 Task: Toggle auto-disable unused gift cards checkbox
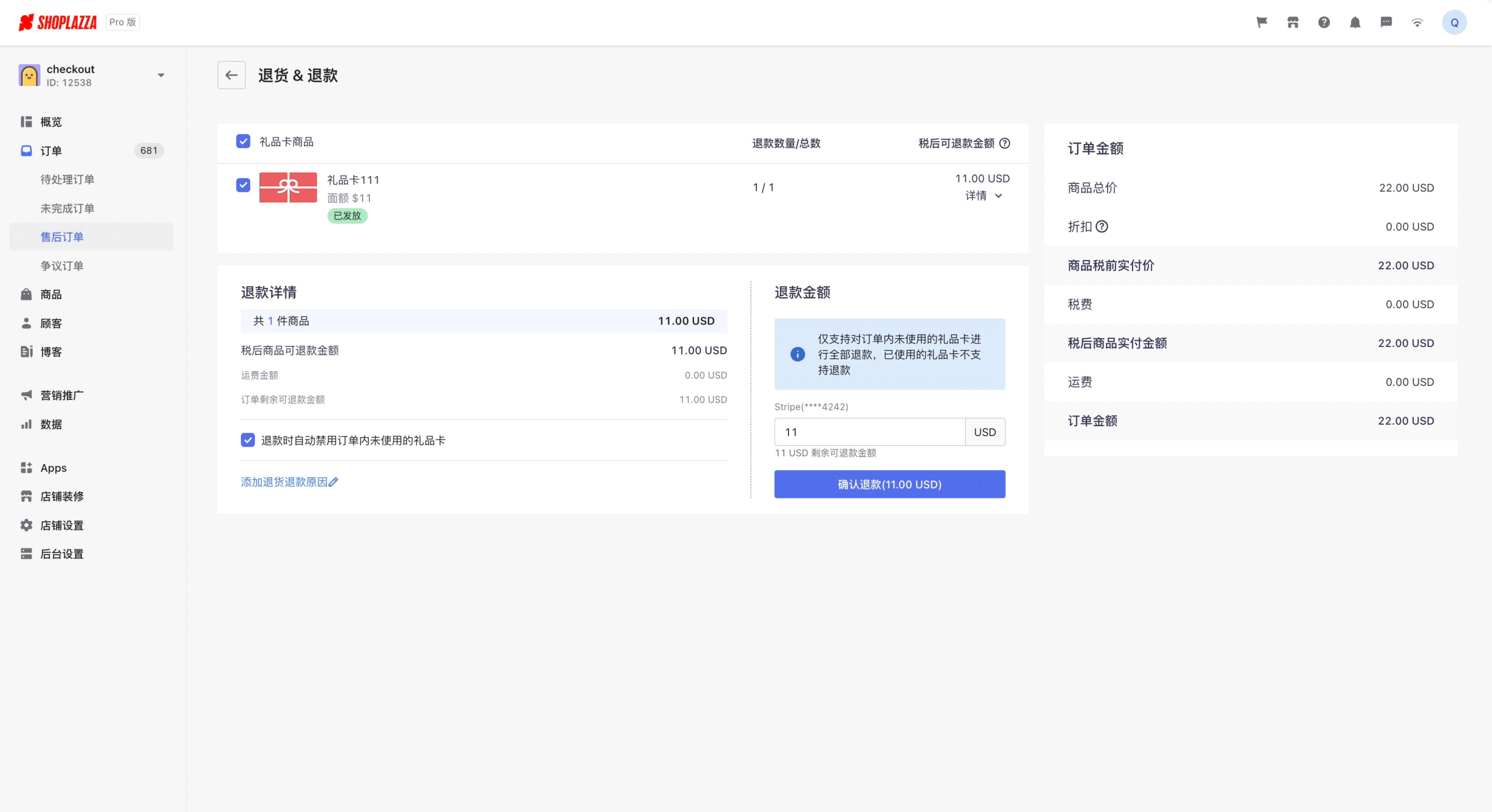248,440
